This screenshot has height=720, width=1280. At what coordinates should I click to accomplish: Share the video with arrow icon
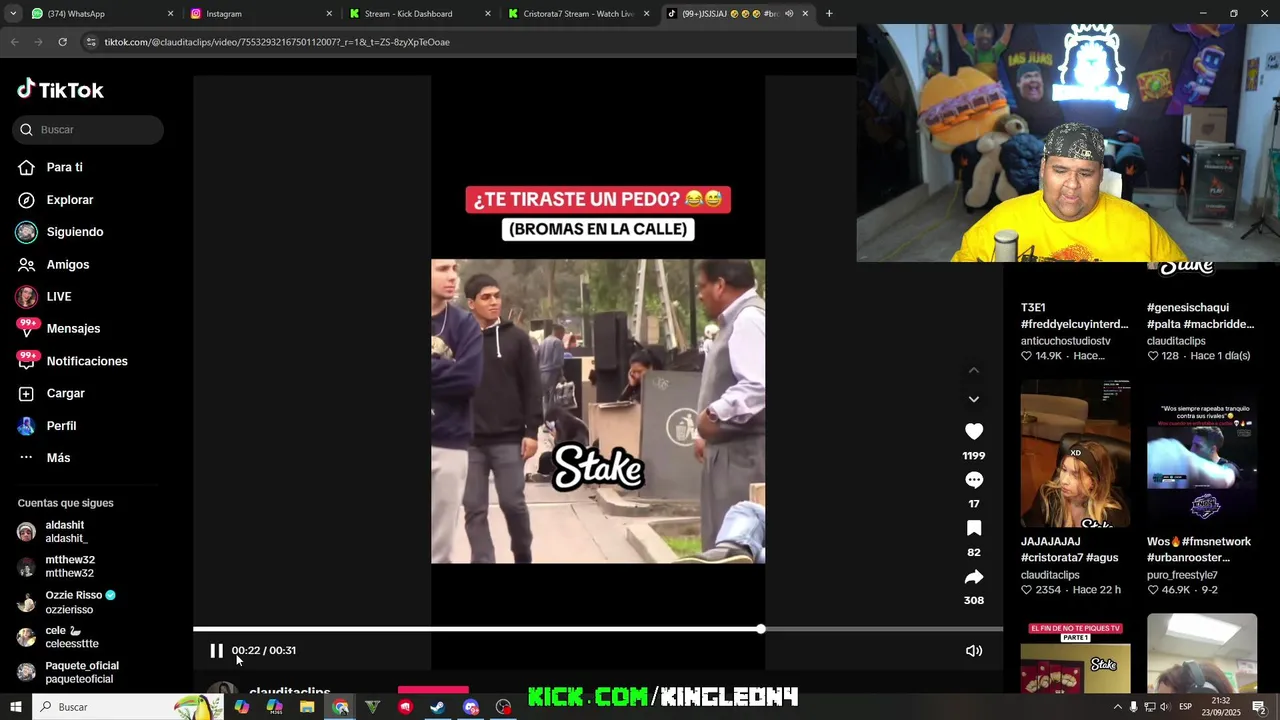click(x=974, y=577)
